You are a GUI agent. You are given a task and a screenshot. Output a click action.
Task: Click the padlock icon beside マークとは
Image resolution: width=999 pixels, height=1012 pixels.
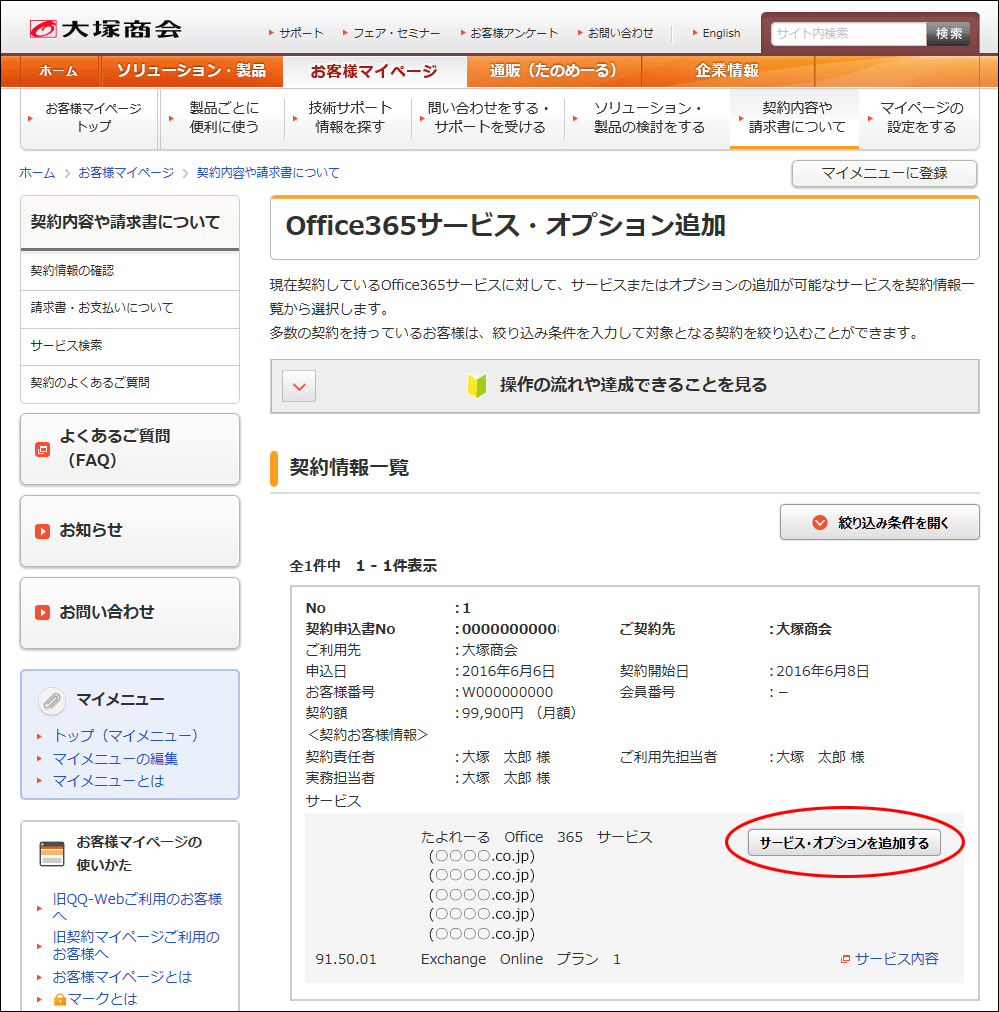tap(60, 1000)
